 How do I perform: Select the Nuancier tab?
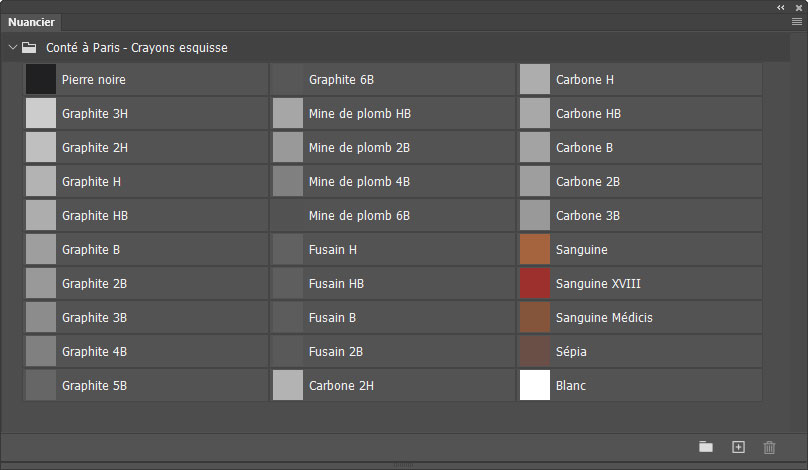tap(32, 22)
